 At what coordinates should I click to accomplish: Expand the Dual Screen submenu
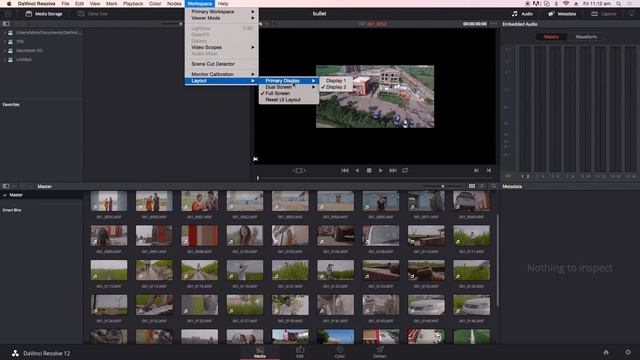289,87
